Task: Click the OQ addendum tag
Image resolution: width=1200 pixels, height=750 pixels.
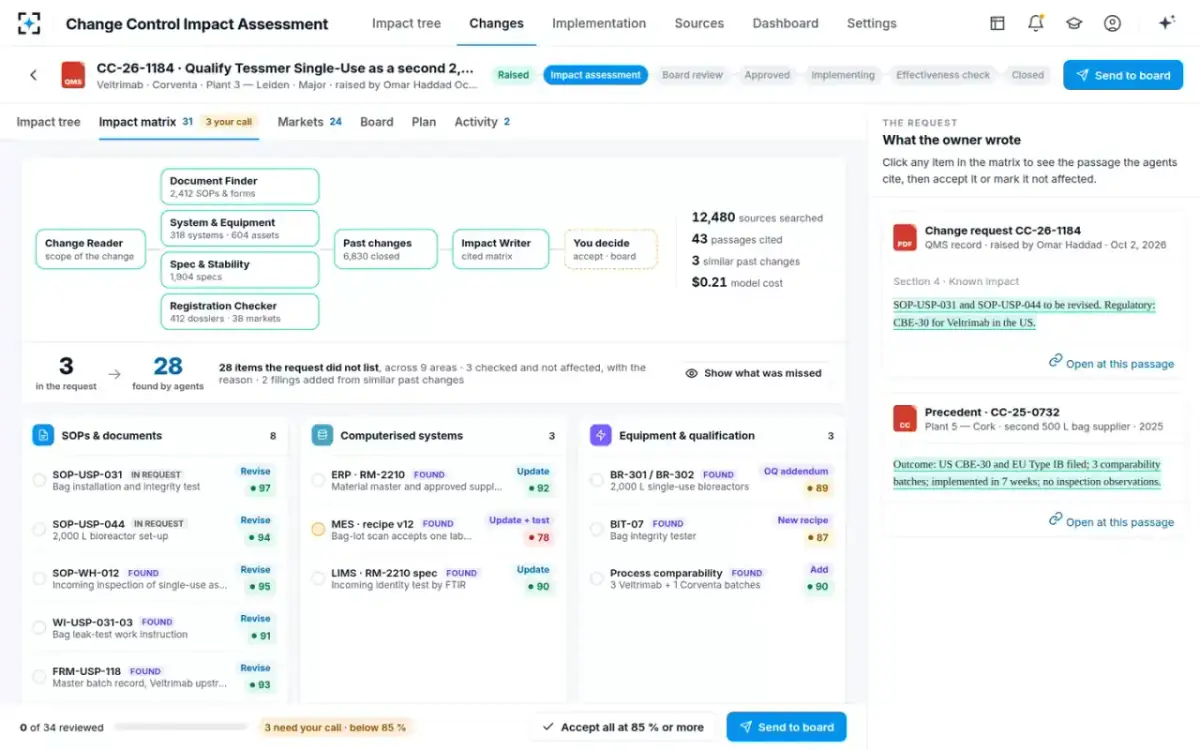Action: (x=796, y=471)
